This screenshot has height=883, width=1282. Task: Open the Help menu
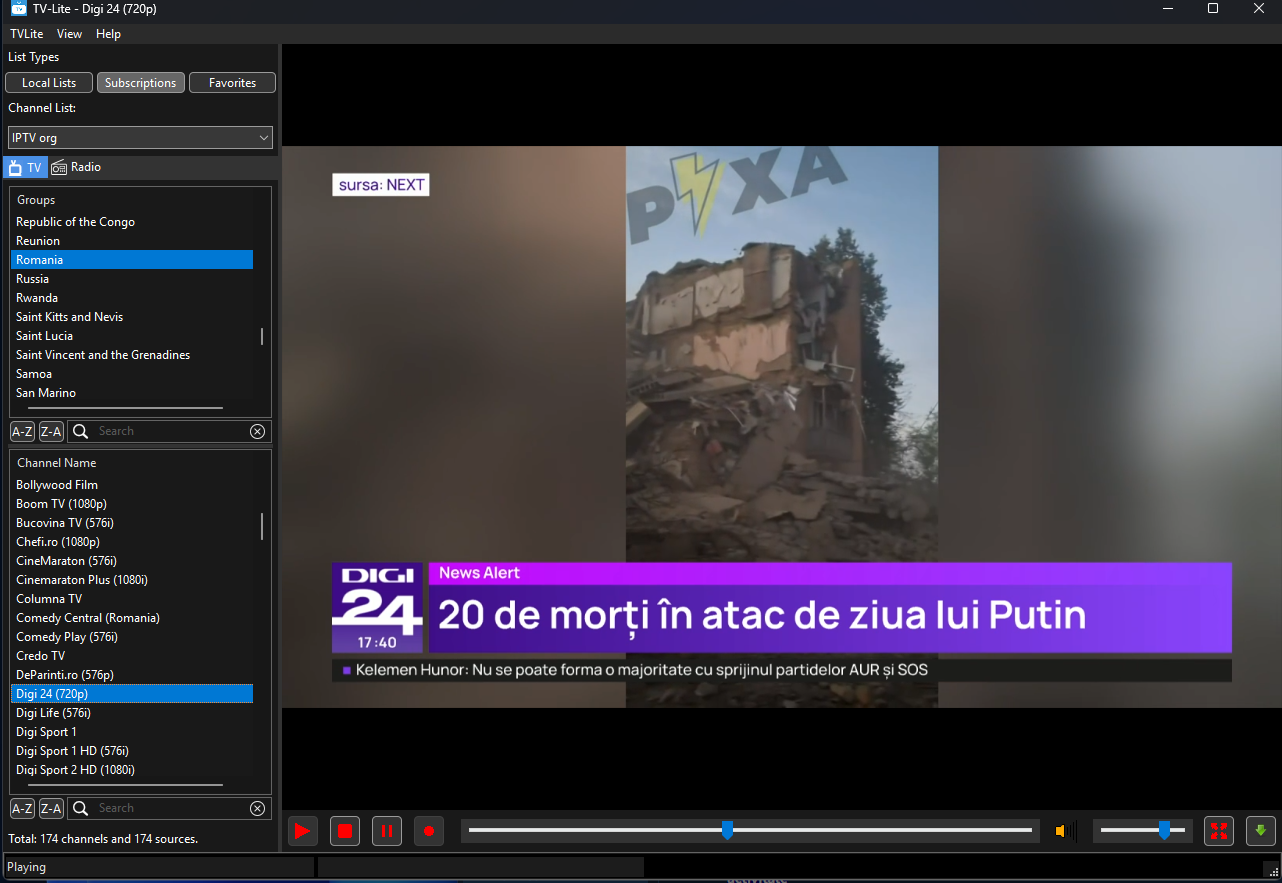click(108, 34)
